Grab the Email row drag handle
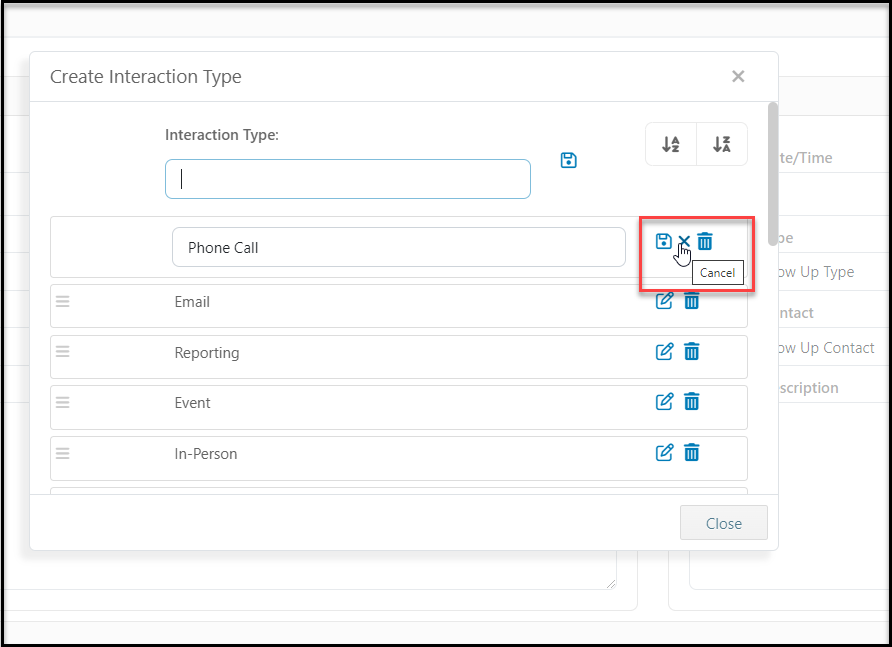 click(x=63, y=302)
